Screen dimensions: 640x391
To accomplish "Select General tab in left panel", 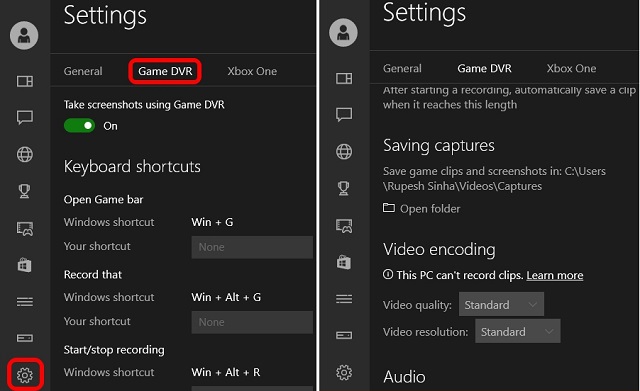I will [83, 71].
